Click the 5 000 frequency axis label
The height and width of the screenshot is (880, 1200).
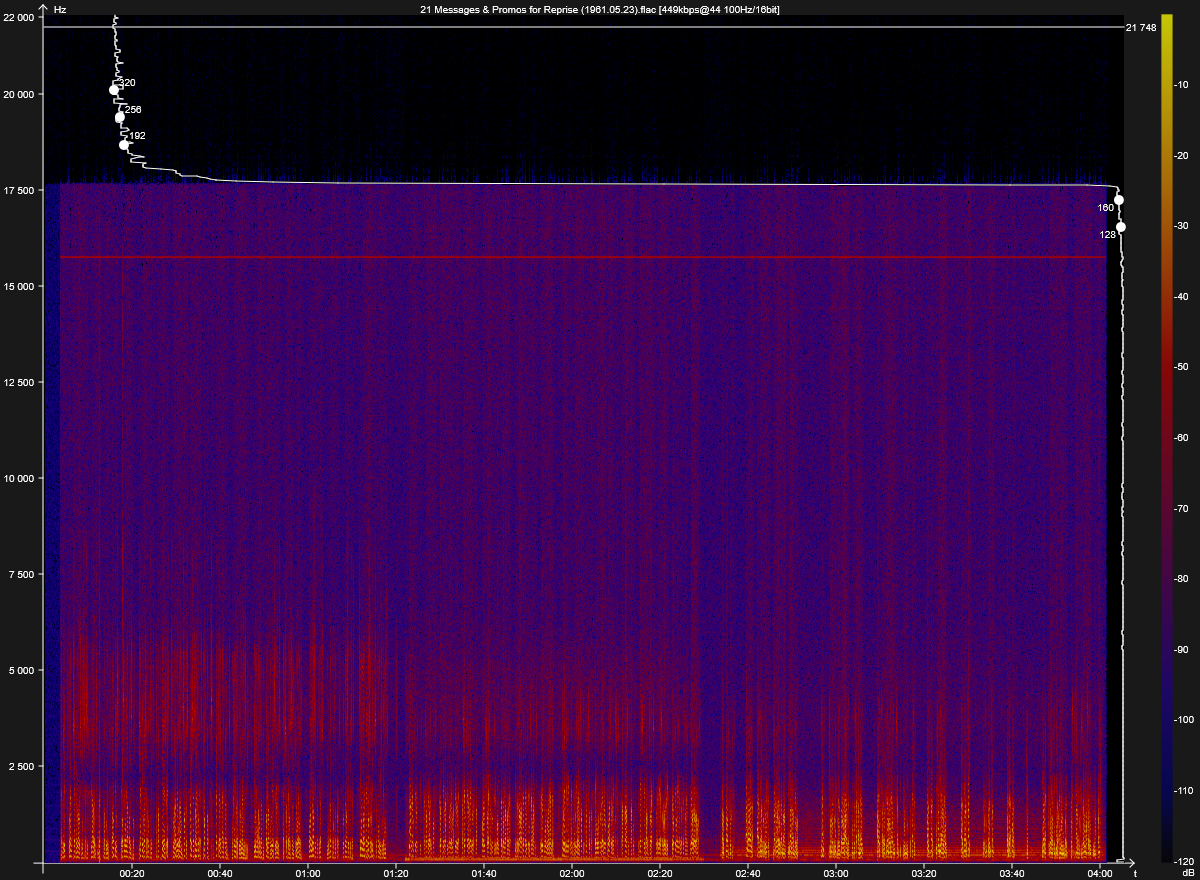[24, 670]
